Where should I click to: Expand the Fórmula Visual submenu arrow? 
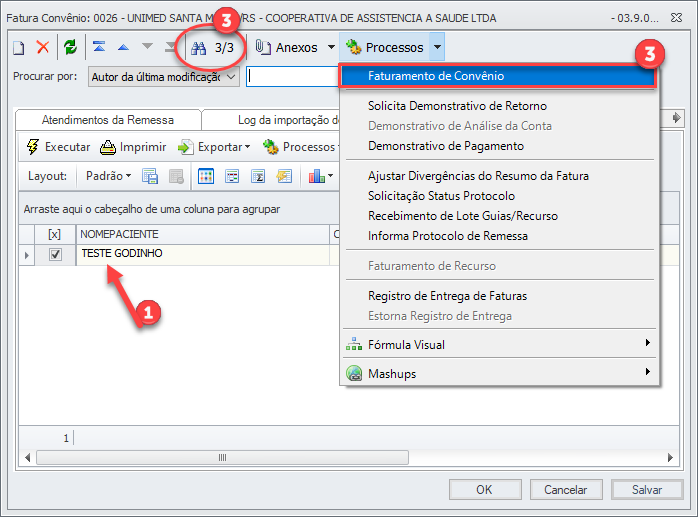coord(648,342)
